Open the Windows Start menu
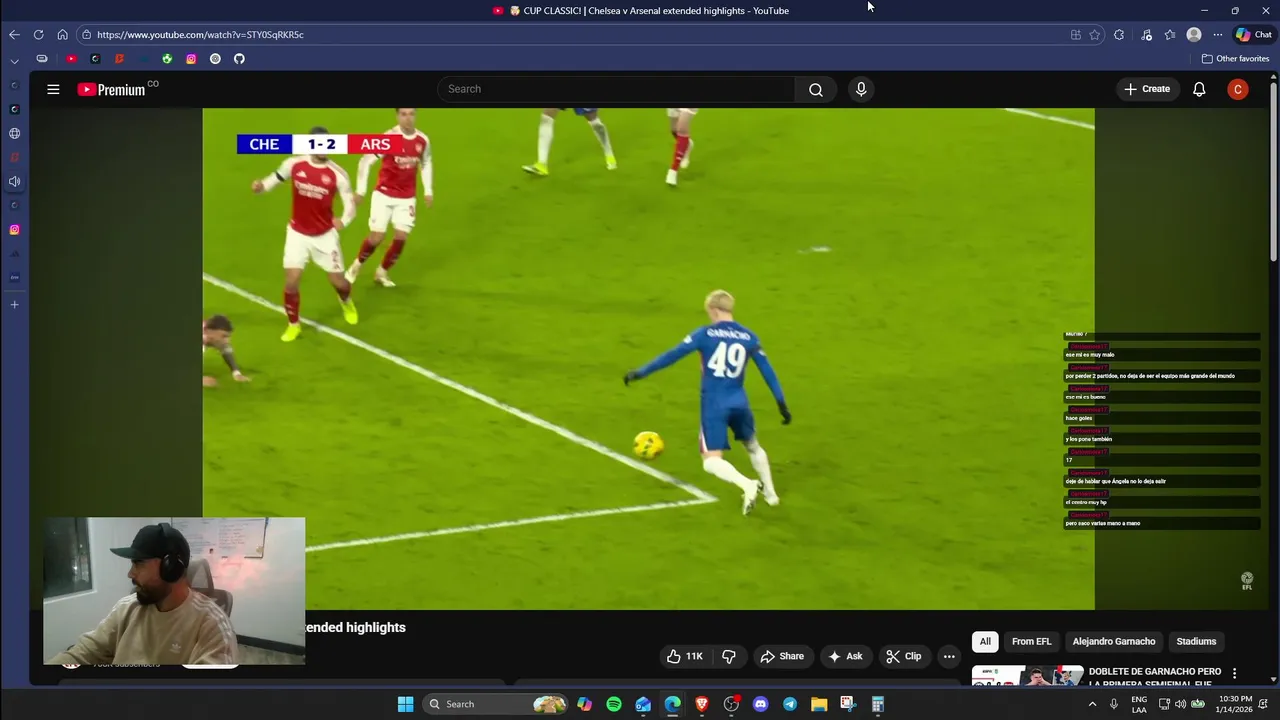1280x720 pixels. [405, 704]
